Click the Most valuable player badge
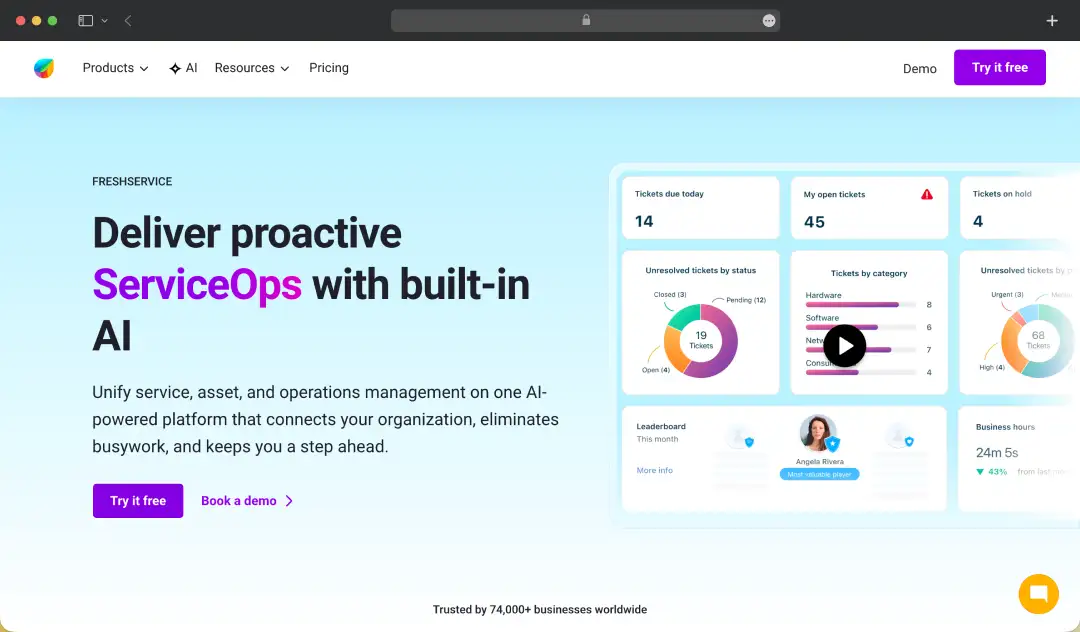 [819, 474]
